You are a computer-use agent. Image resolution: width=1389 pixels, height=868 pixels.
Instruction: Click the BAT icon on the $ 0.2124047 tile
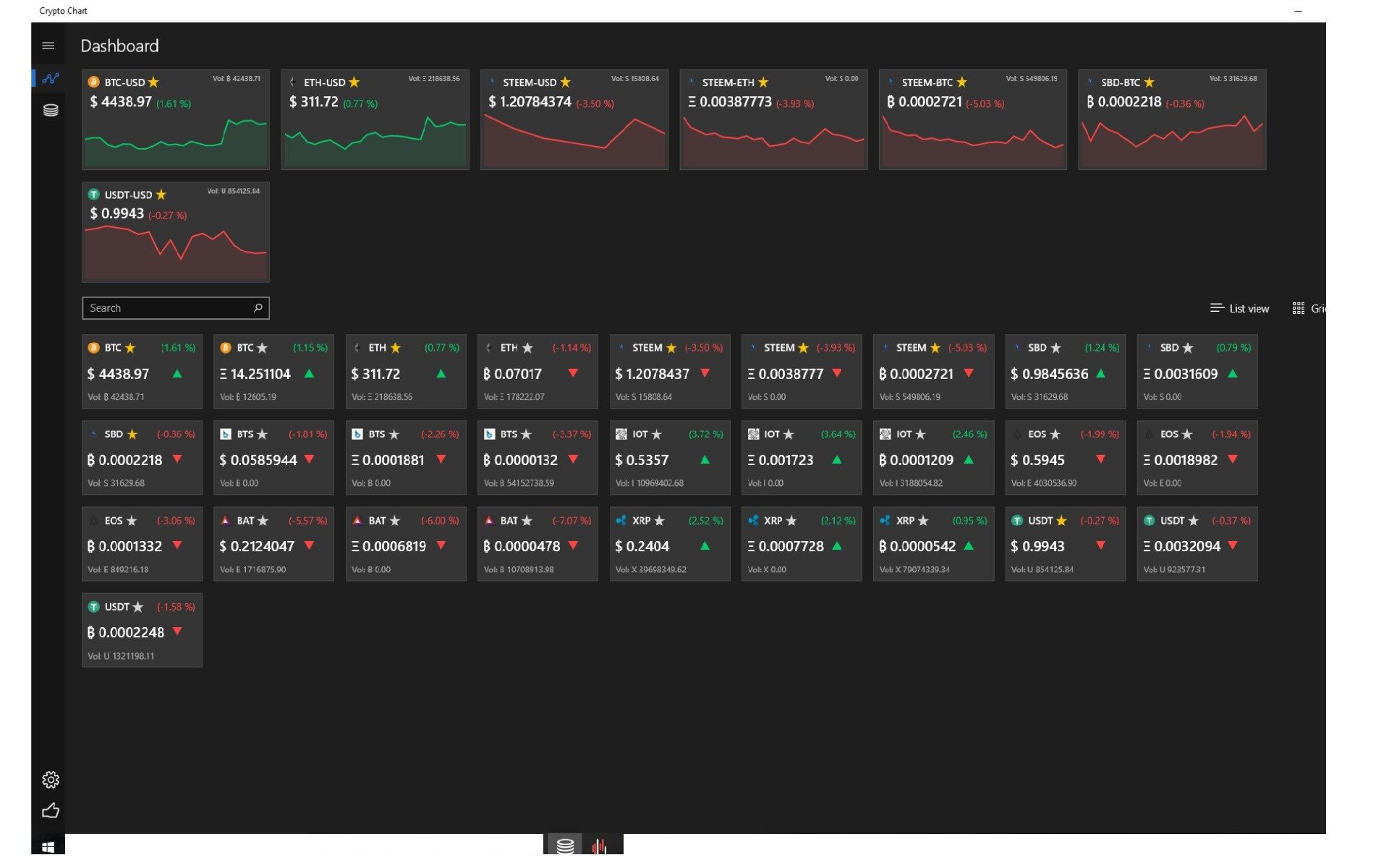225,521
